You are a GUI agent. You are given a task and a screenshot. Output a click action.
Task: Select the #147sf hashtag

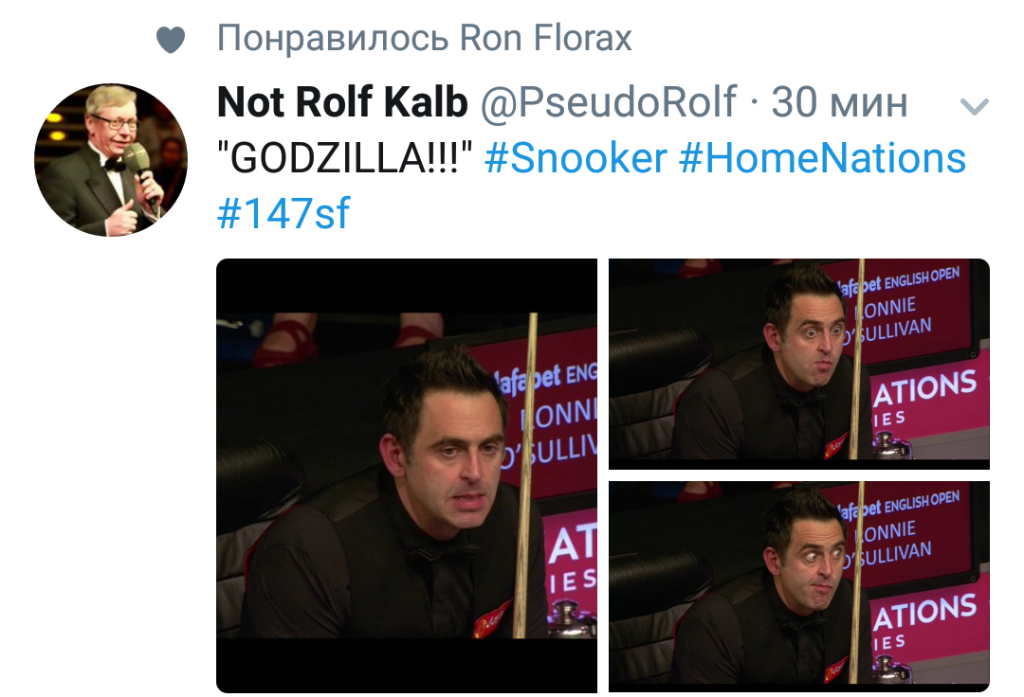tap(283, 213)
